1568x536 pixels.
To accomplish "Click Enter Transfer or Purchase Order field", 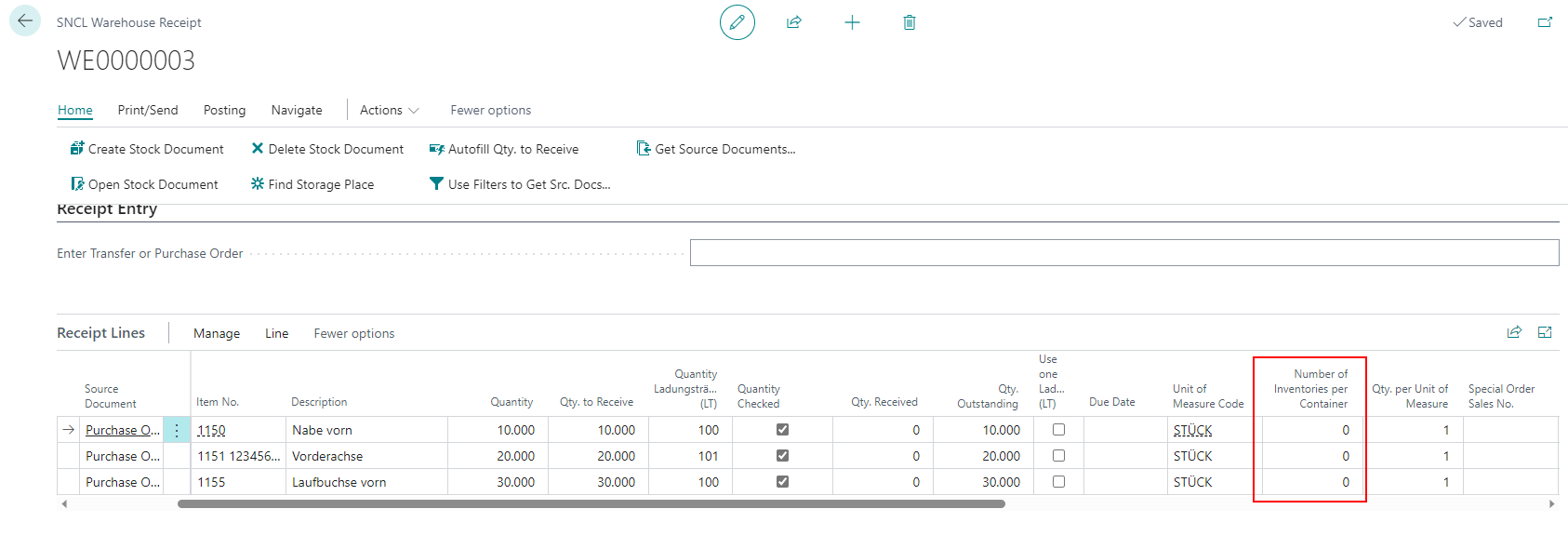I will click(1123, 253).
